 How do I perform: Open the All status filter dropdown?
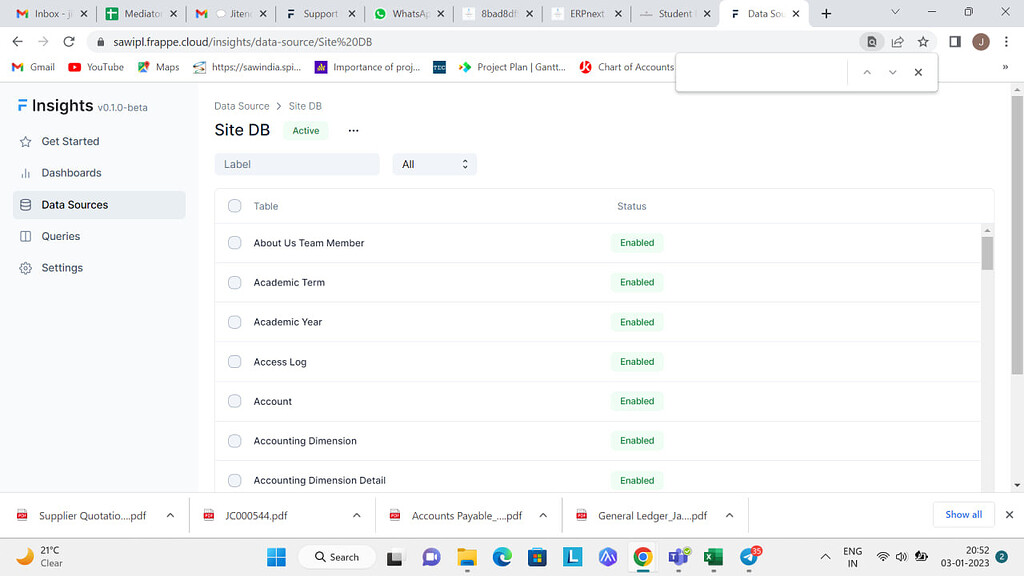pos(434,163)
